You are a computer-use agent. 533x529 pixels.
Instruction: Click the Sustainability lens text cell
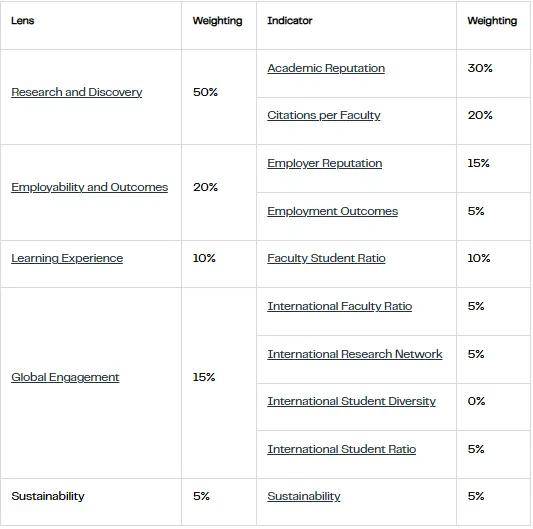tap(48, 496)
